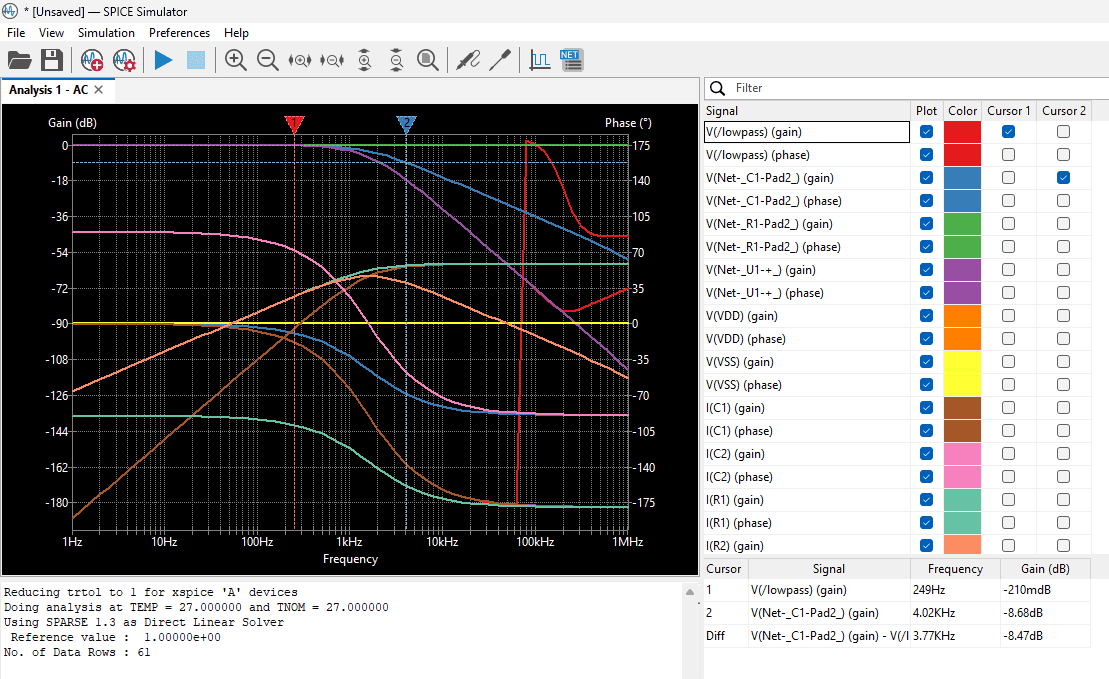Zoom out horizontally on the plot
This screenshot has height=679, width=1109.
(332, 60)
